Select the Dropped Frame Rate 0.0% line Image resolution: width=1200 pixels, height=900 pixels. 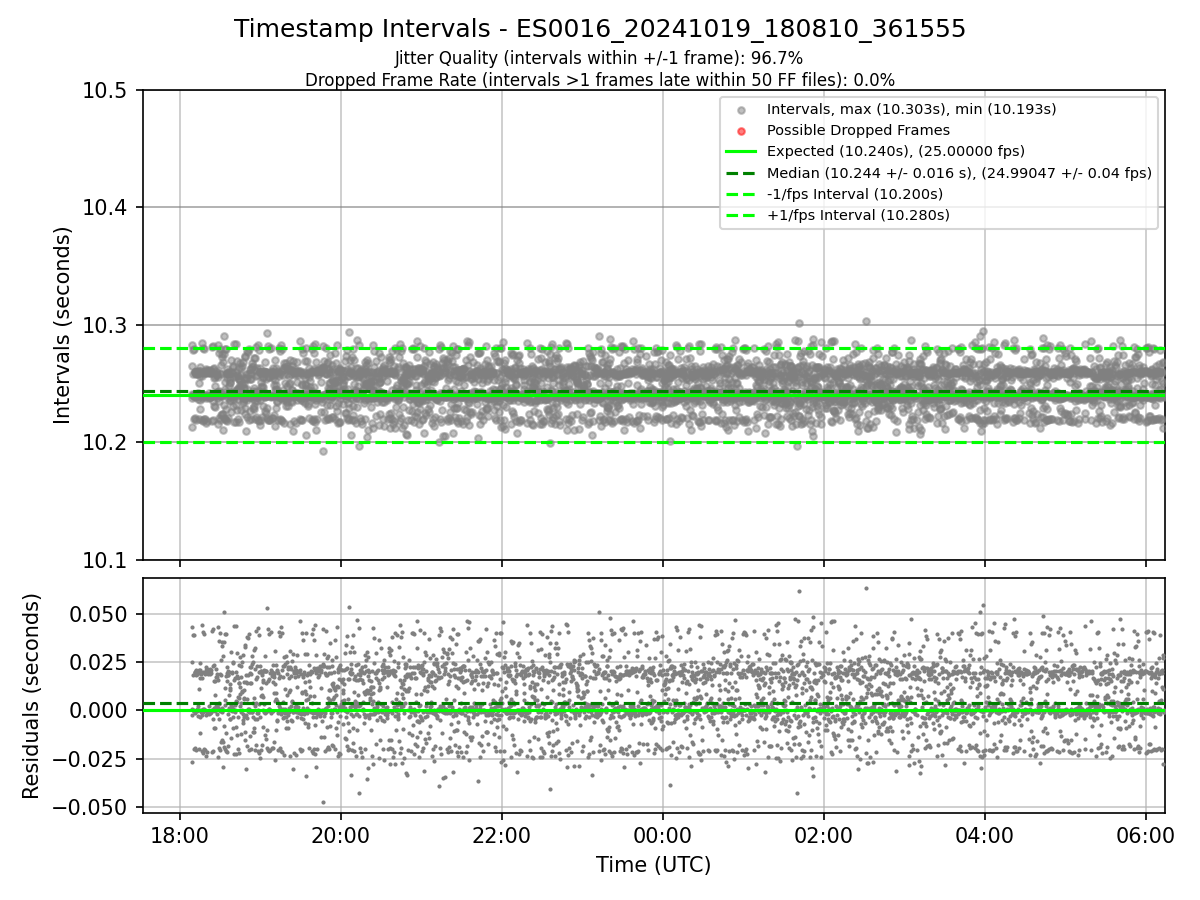(x=599, y=79)
